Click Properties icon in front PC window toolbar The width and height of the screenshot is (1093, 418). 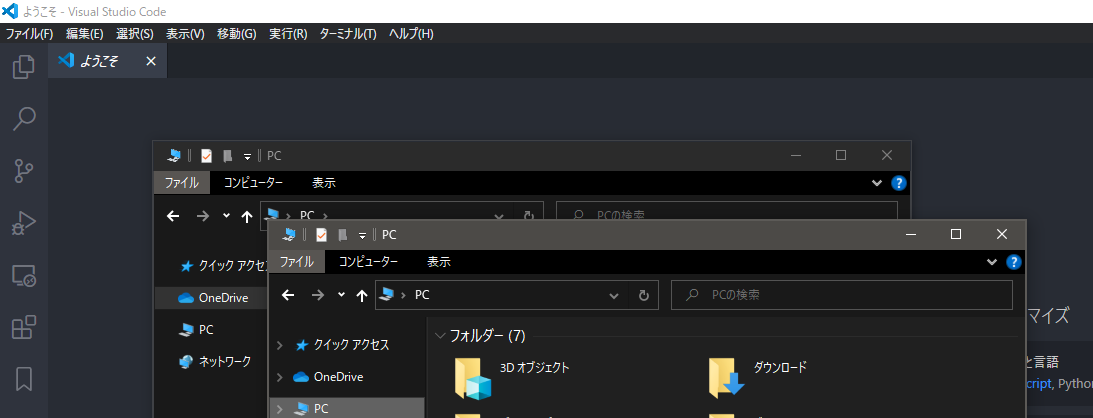(321, 235)
